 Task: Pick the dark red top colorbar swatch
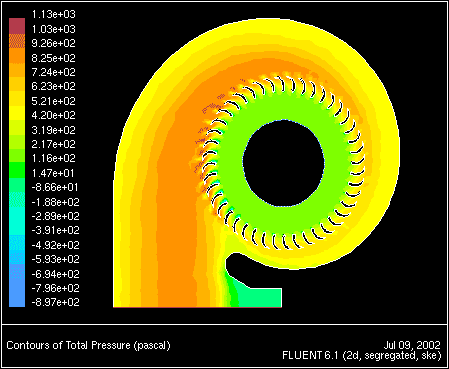click(x=17, y=26)
